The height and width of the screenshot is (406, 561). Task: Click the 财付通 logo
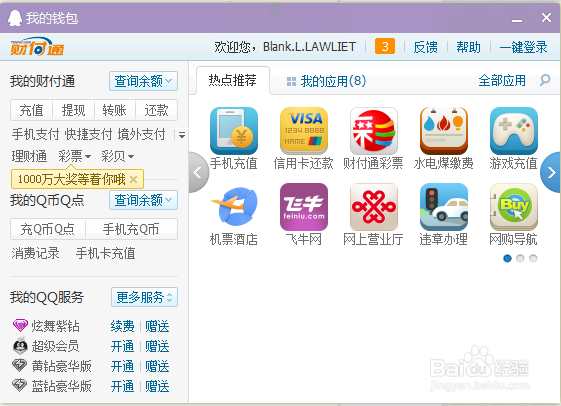click(x=37, y=47)
